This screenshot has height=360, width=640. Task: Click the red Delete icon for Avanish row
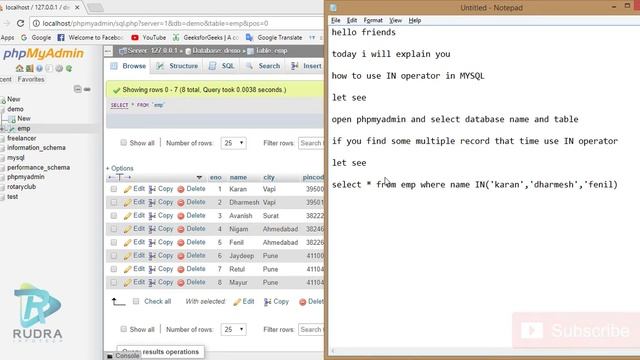coord(181,216)
